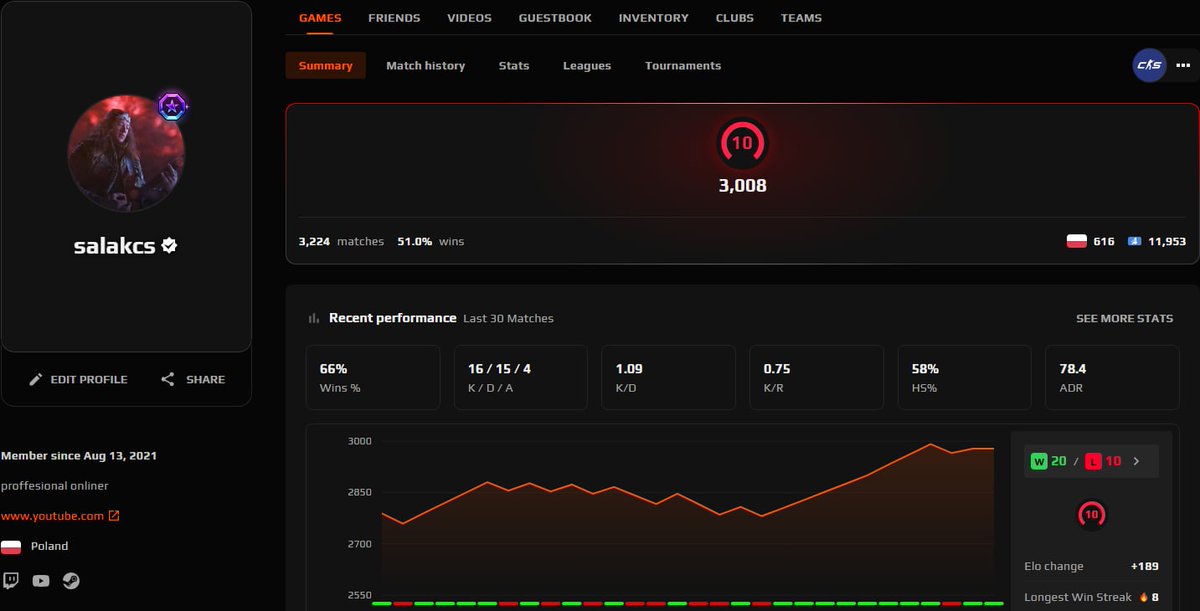The height and width of the screenshot is (611, 1200).
Task: View the Tournaments sub-tab
Action: pyautogui.click(x=683, y=66)
